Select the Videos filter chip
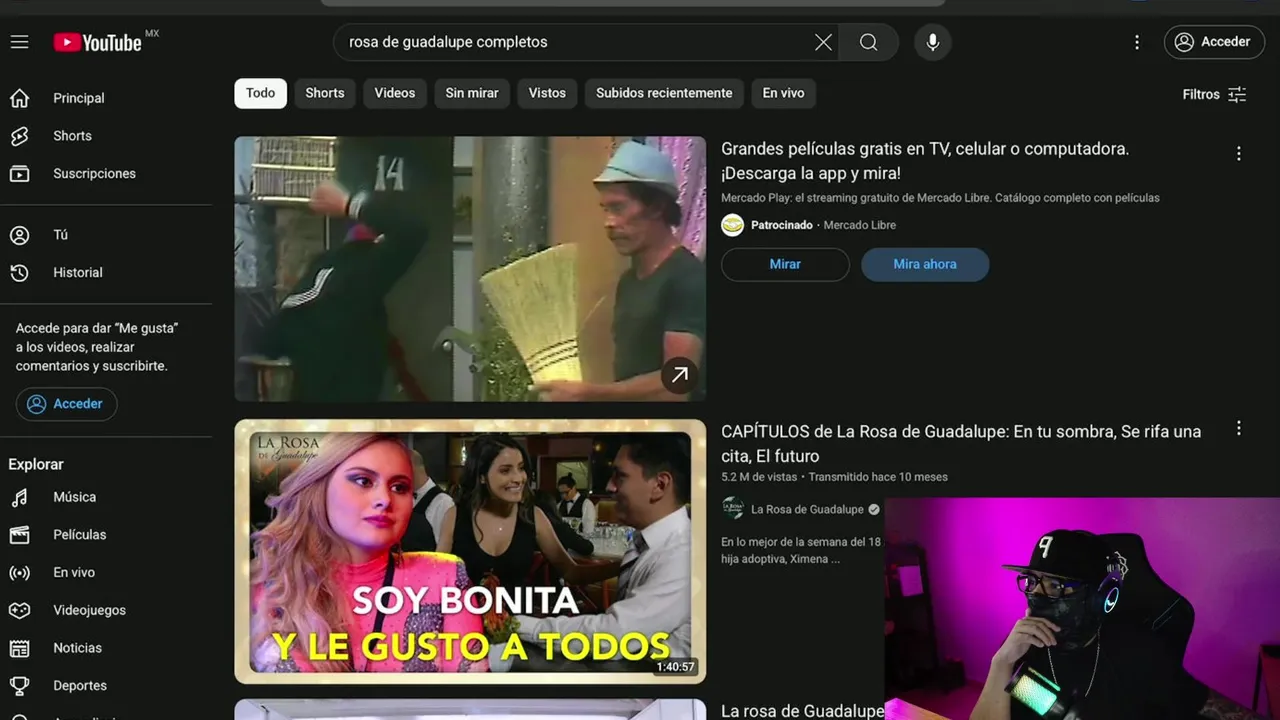Screen dimensions: 1280x720 pyautogui.click(x=395, y=93)
